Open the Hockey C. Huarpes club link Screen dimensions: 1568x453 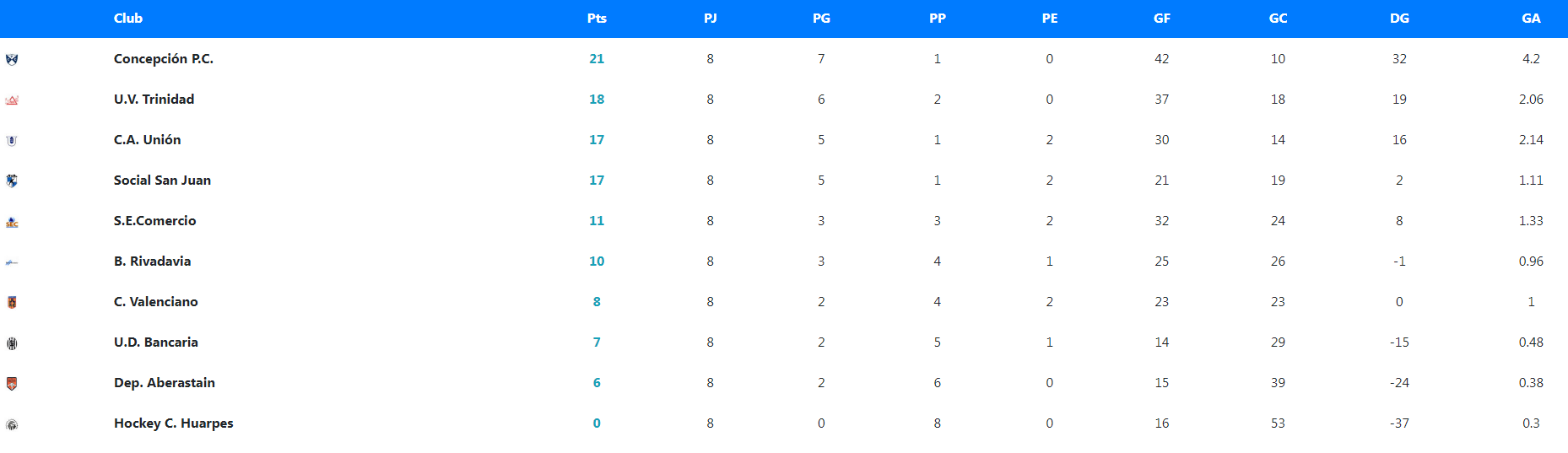point(174,423)
